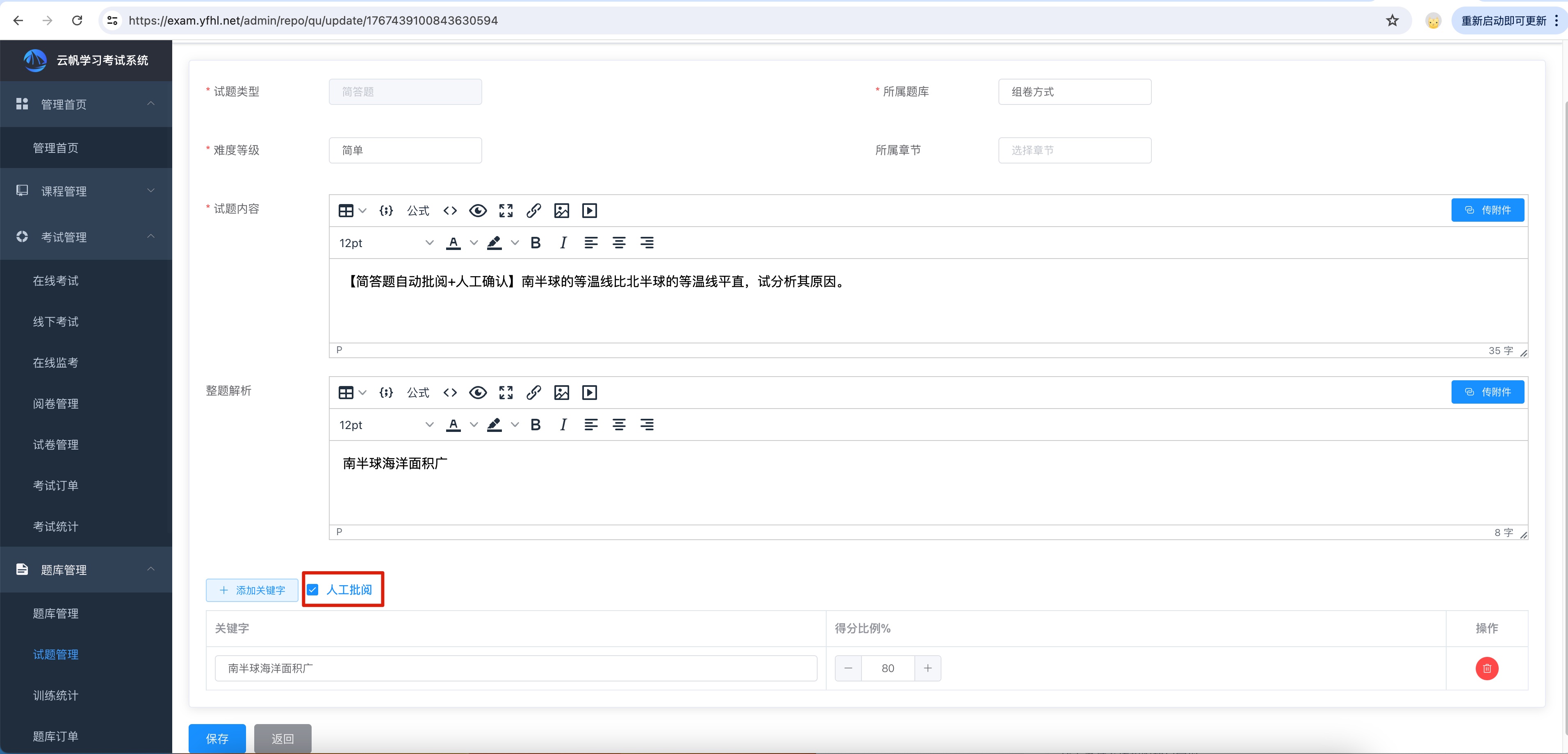Open 阅卷管理 in sidebar

pyautogui.click(x=55, y=404)
